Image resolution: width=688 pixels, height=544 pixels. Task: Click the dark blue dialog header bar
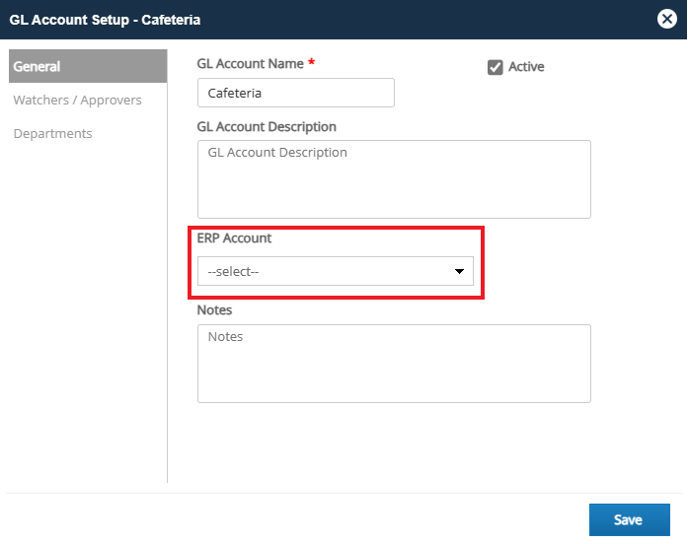point(343,19)
